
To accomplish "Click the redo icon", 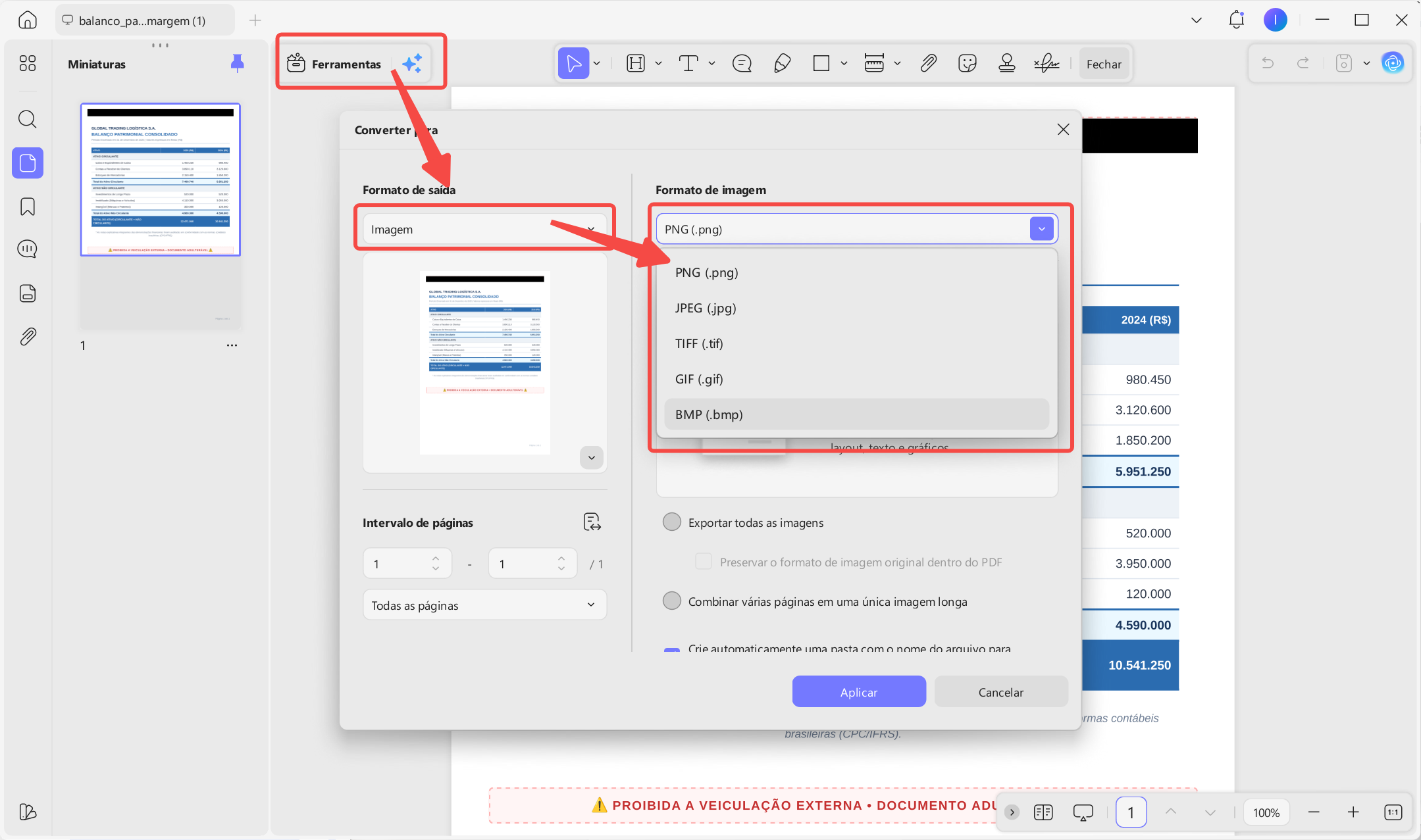I will 1303,63.
